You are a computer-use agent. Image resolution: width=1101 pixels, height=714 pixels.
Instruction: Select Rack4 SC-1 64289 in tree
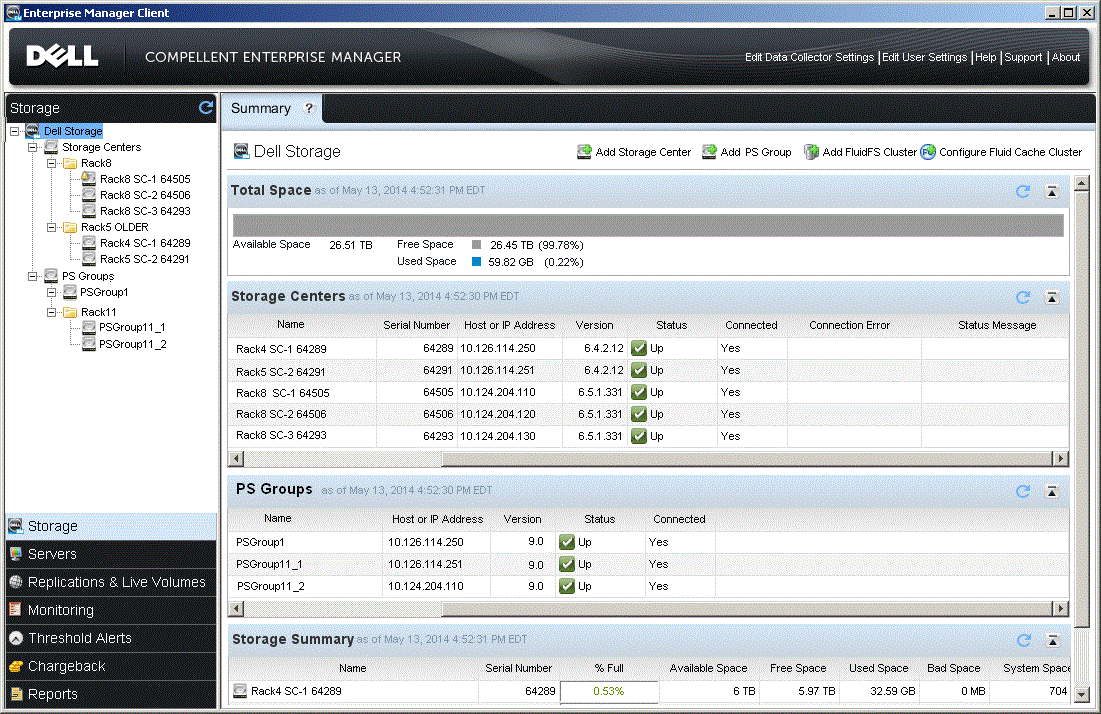(x=145, y=243)
